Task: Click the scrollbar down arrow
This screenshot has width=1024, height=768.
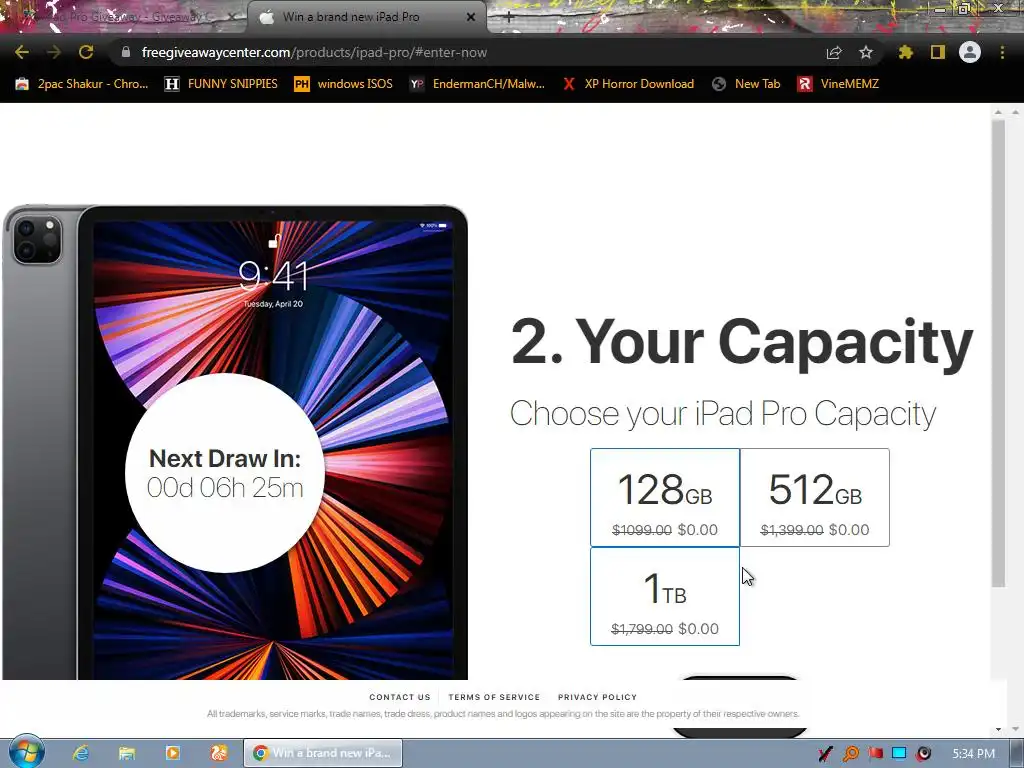Action: [x=998, y=729]
